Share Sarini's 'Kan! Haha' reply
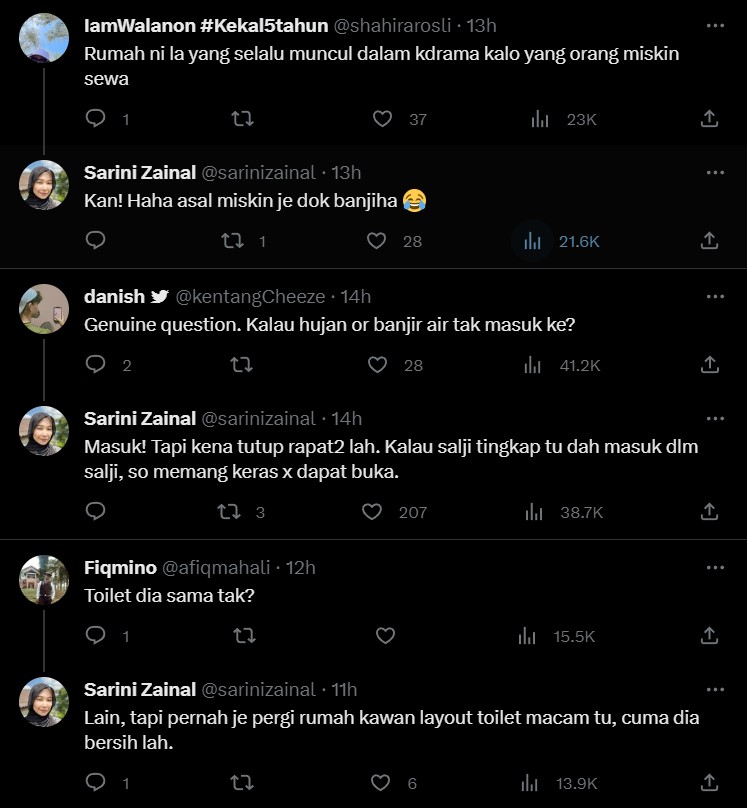 [x=709, y=241]
